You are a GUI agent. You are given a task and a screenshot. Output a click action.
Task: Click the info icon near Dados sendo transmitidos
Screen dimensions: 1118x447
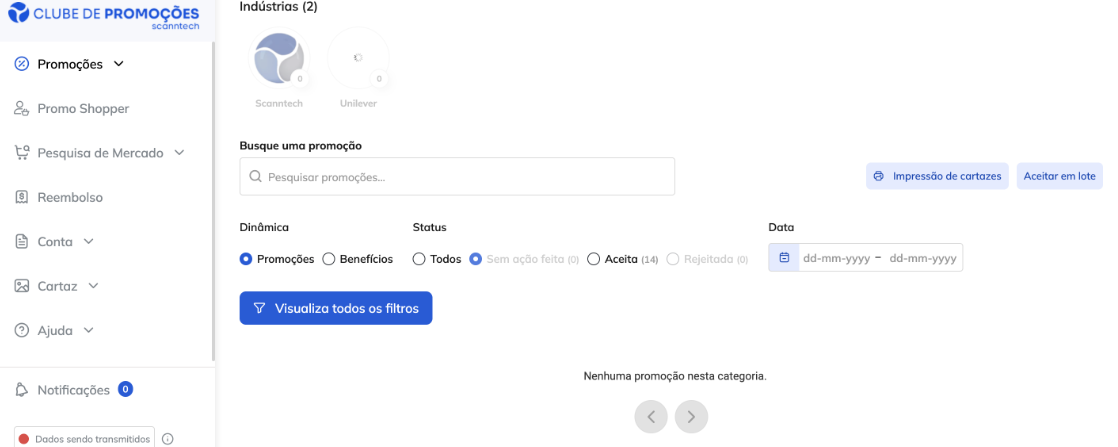168,439
